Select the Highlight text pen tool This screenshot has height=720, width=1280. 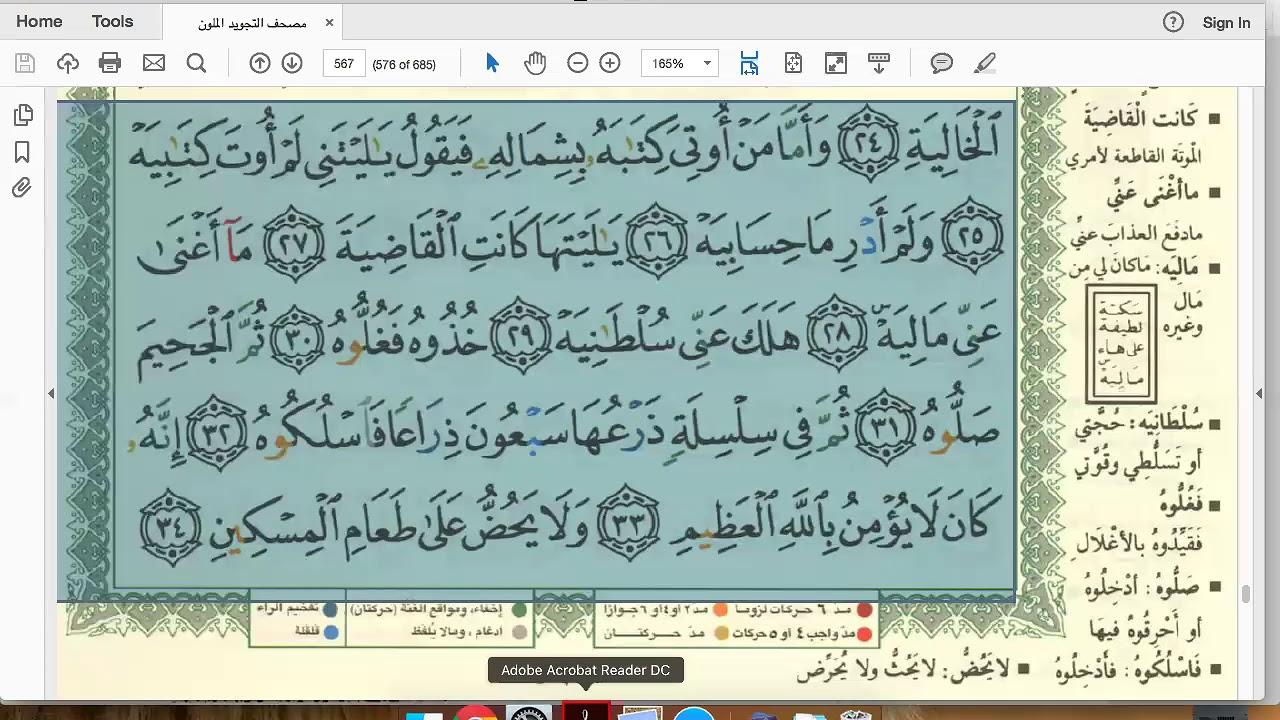985,63
